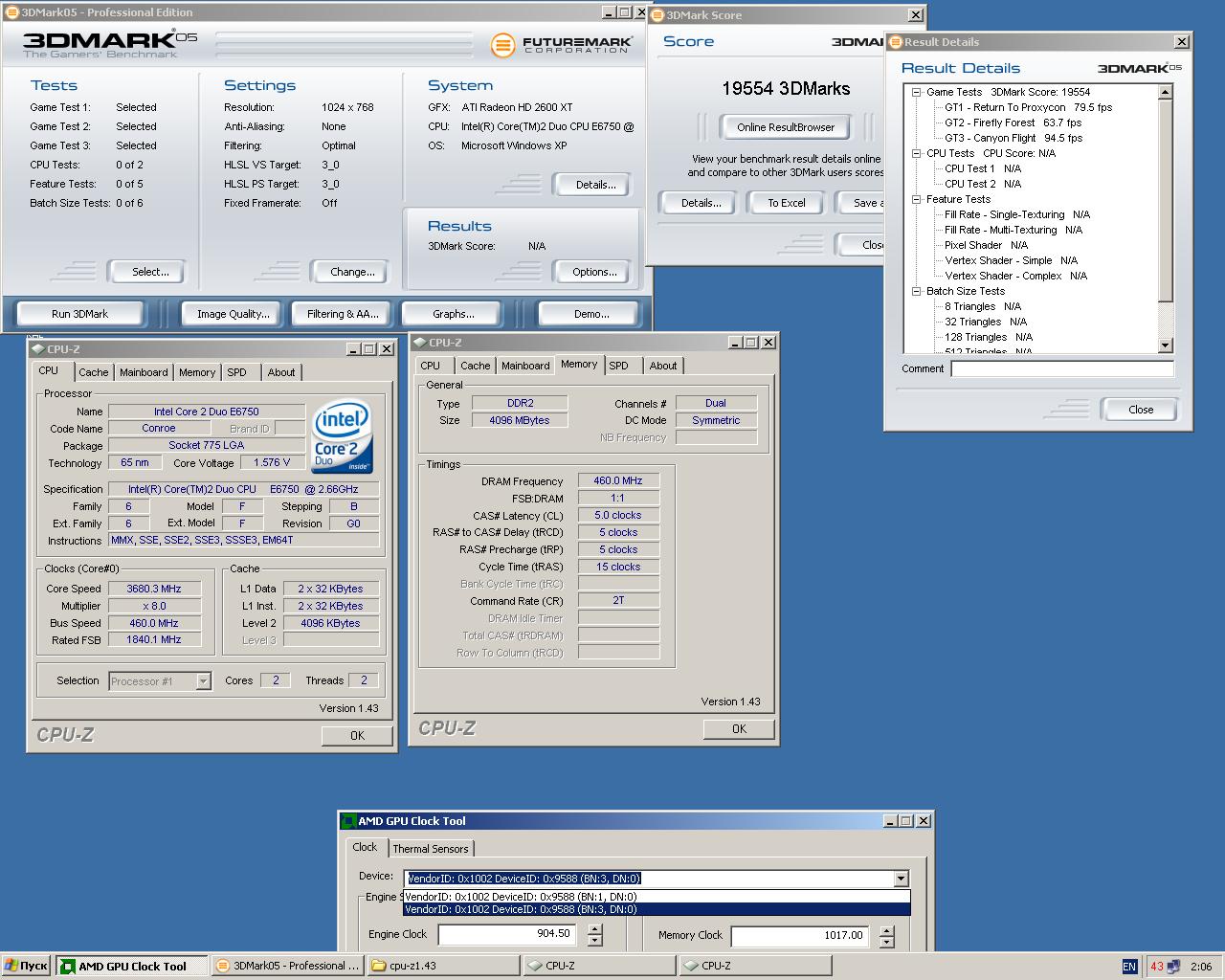Increase Memory Clock with up arrow
The image size is (1225, 980).
point(888,929)
